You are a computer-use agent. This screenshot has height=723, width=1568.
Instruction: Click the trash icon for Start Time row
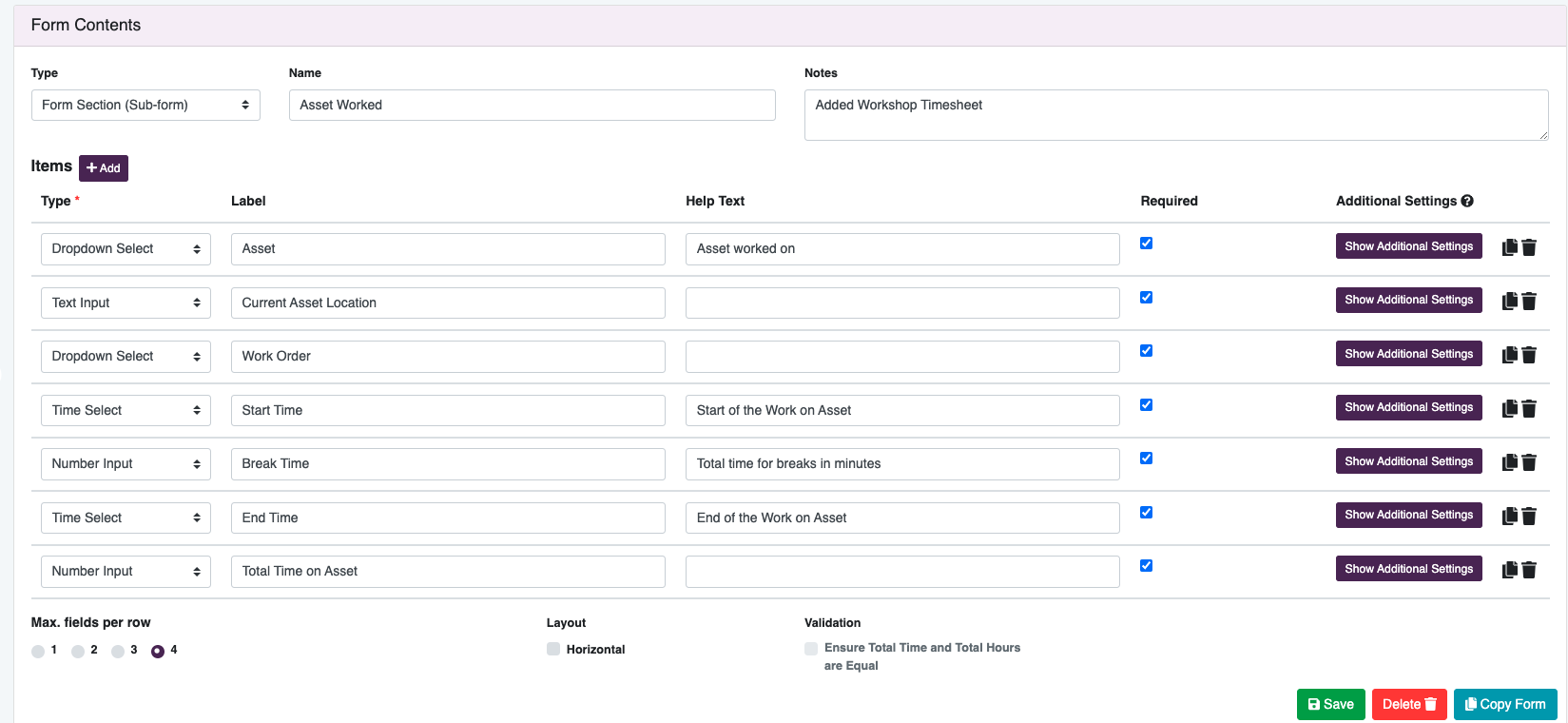(1529, 409)
